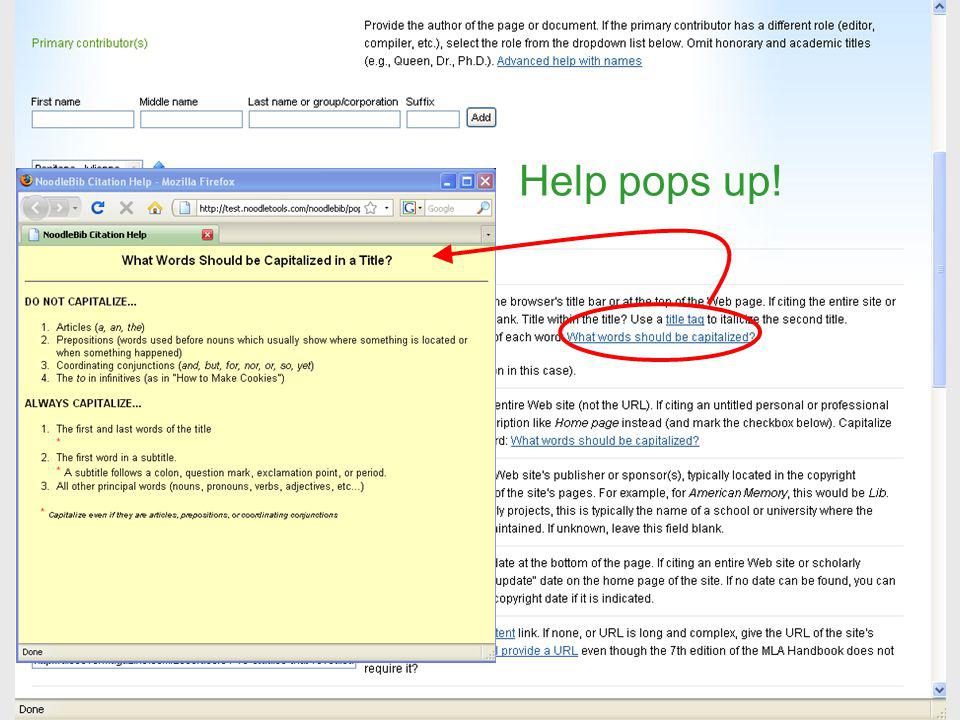960x720 pixels.
Task: Go forward in the Firefox help popup
Action: tap(59, 208)
